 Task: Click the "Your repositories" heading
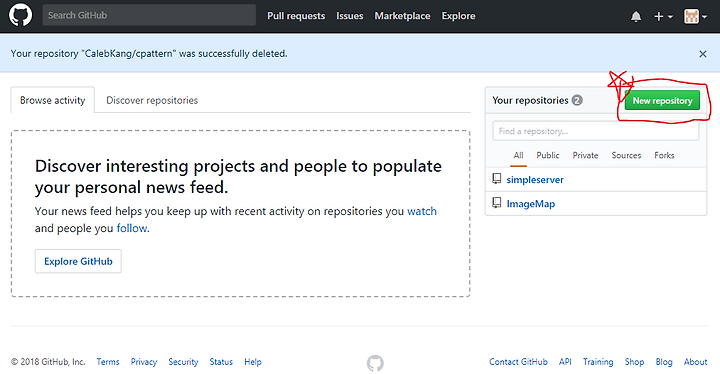[x=530, y=100]
